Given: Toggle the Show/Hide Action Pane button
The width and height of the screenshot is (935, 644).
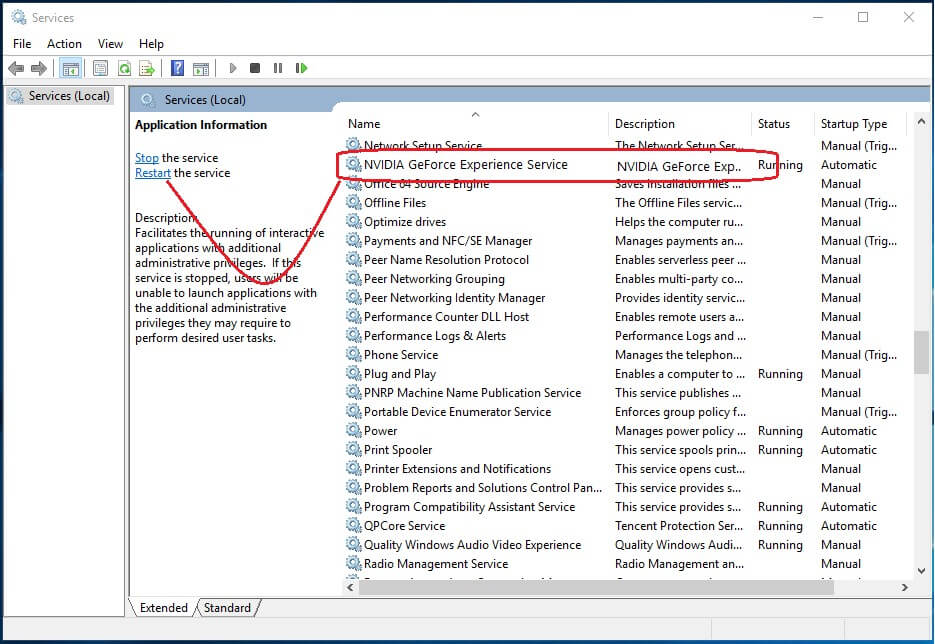Looking at the screenshot, I should 201,68.
